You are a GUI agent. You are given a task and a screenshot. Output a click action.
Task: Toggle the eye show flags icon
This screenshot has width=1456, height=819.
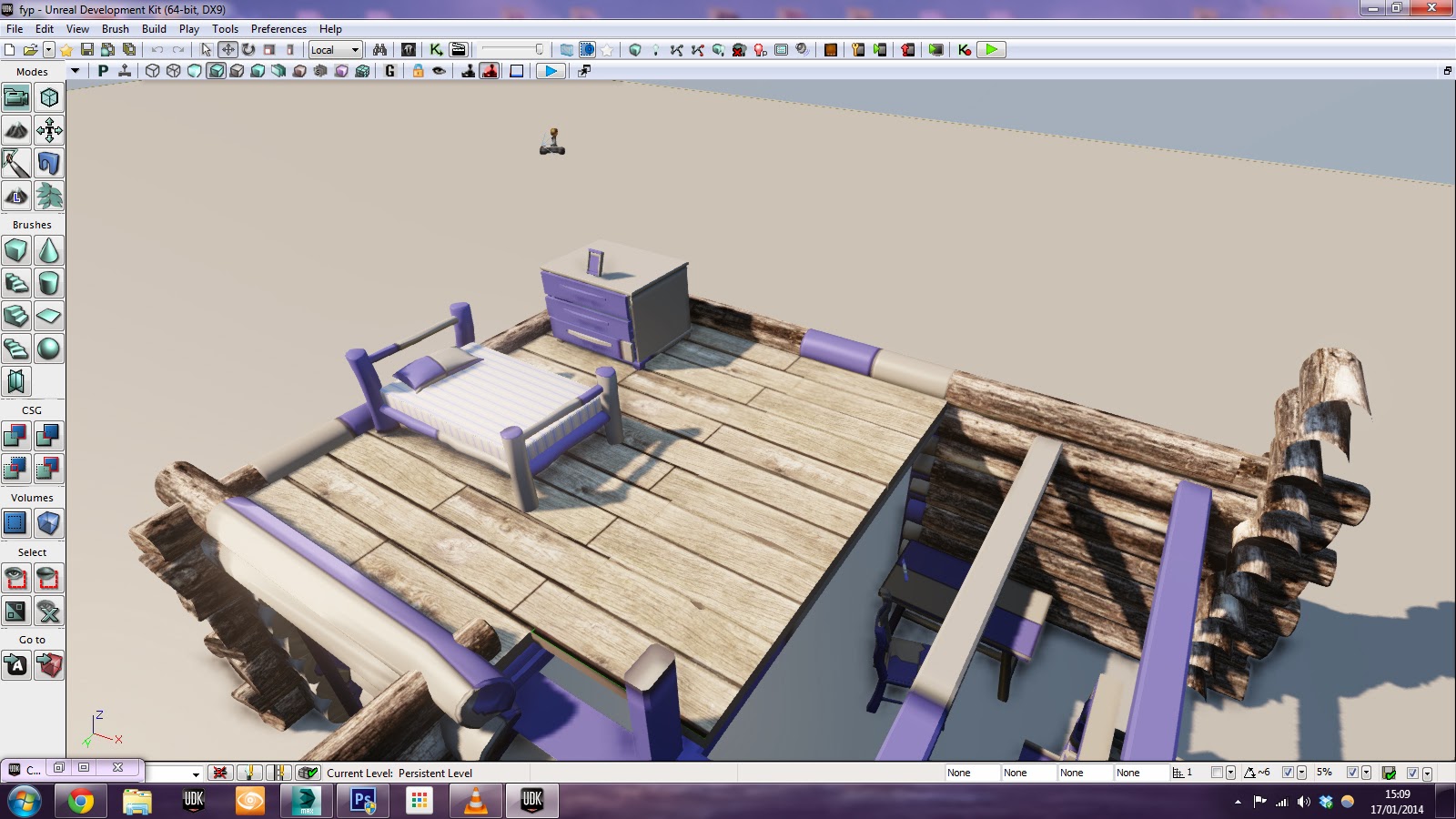[440, 71]
